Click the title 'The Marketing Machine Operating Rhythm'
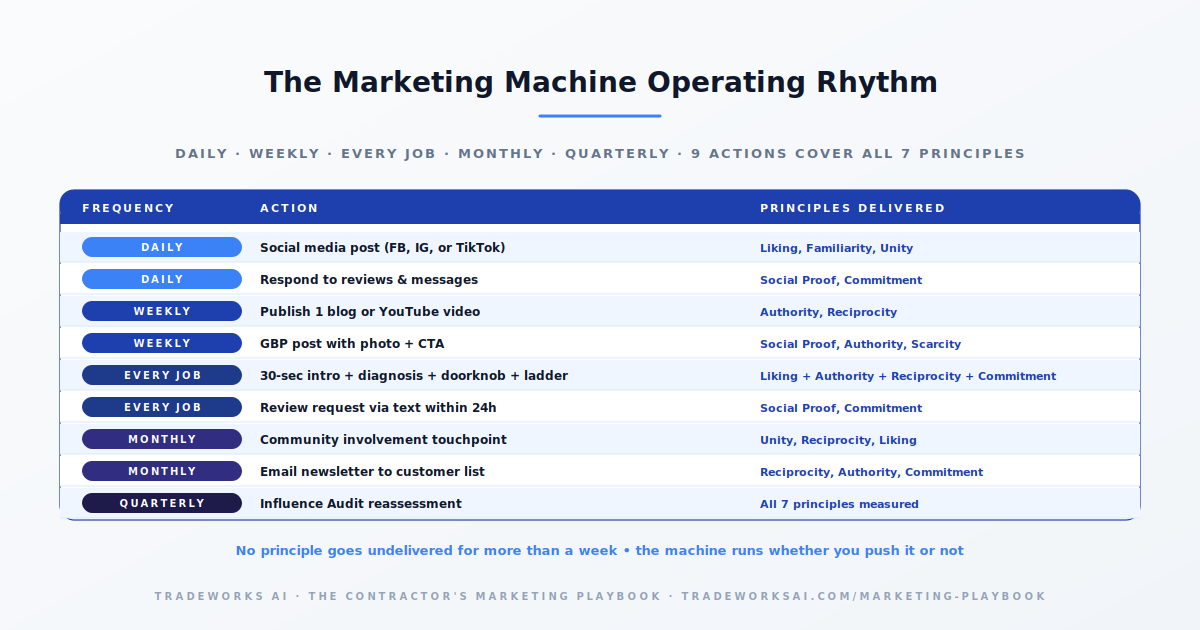This screenshot has width=1200, height=630. (x=600, y=82)
